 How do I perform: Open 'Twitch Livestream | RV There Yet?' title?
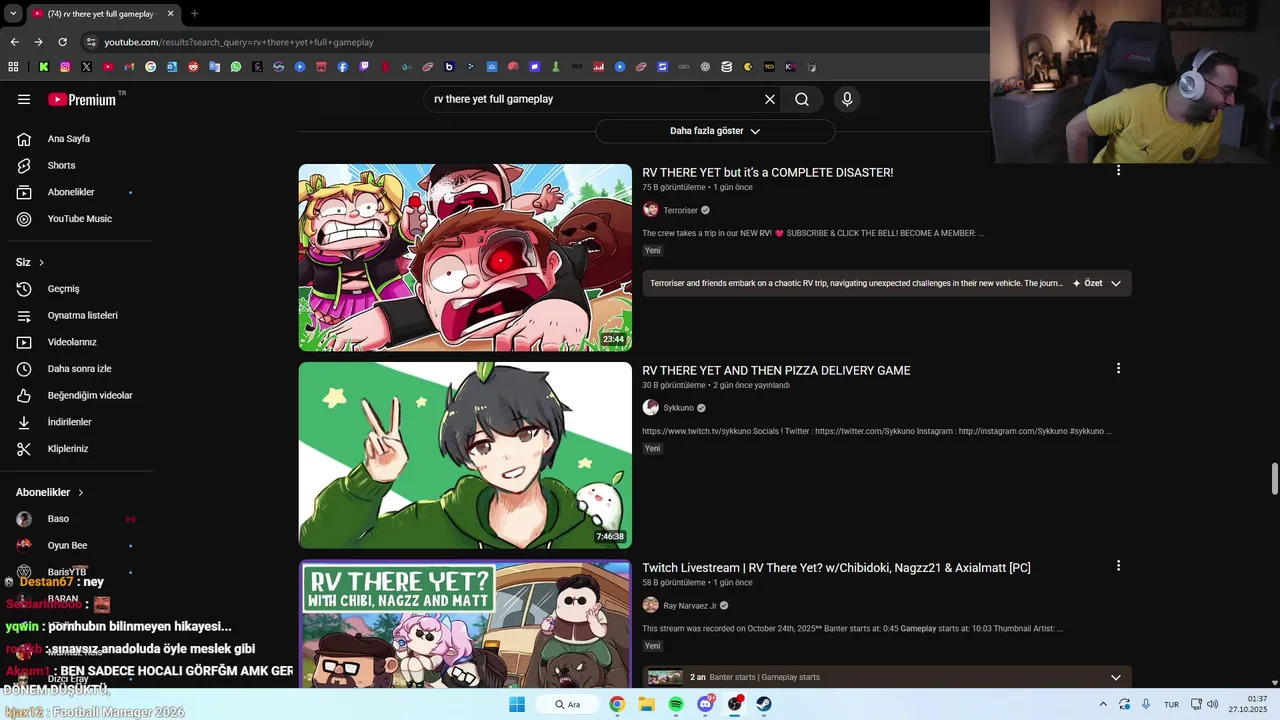[836, 568]
